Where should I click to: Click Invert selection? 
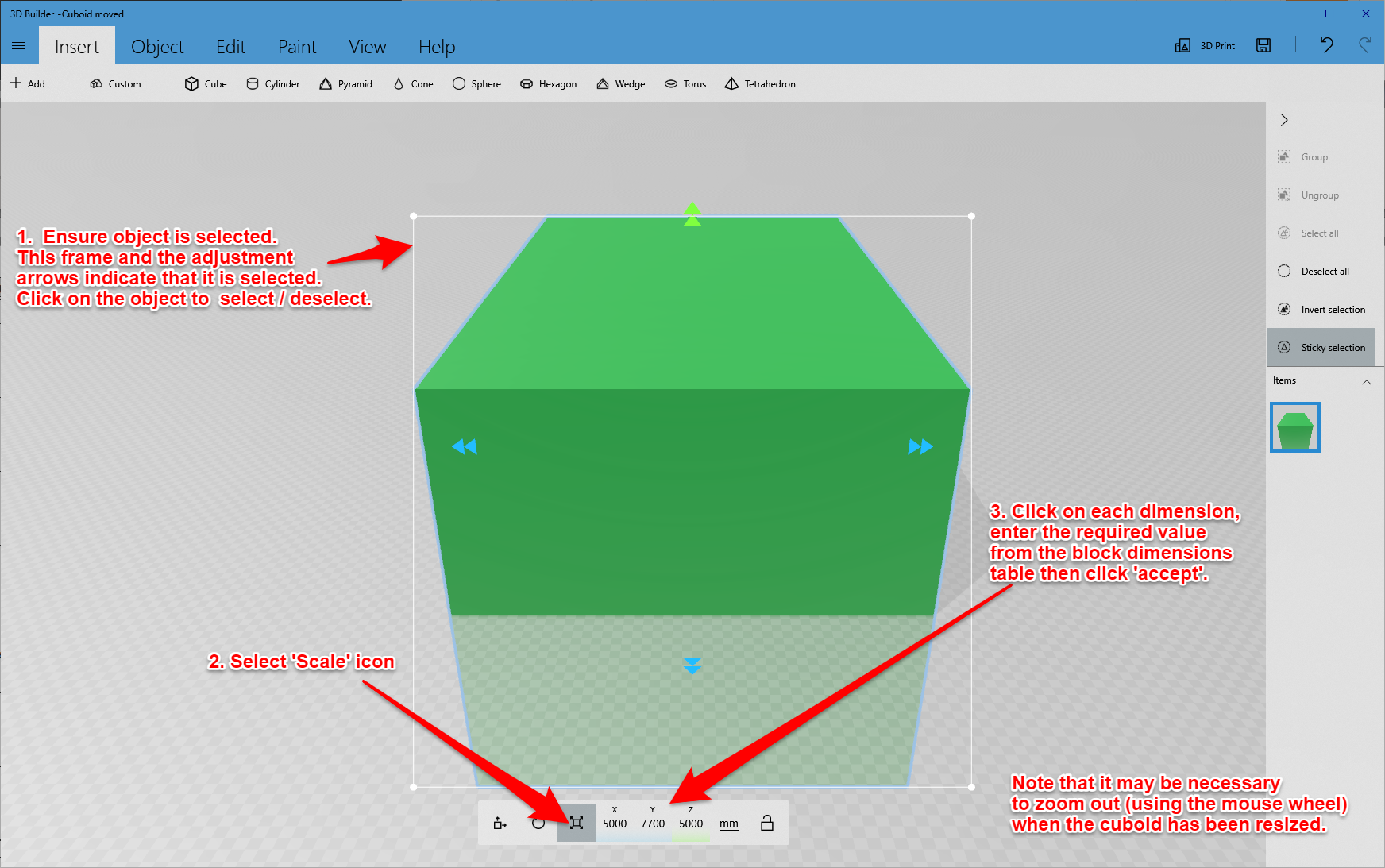(x=1332, y=309)
